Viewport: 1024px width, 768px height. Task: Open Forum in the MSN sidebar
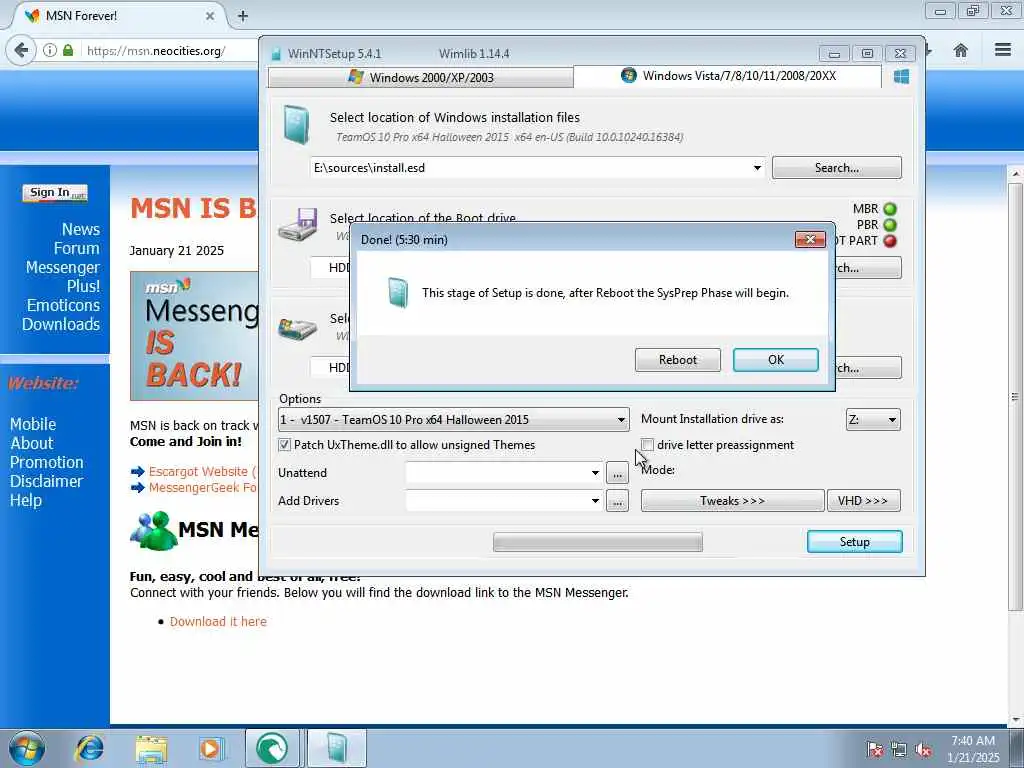(76, 248)
